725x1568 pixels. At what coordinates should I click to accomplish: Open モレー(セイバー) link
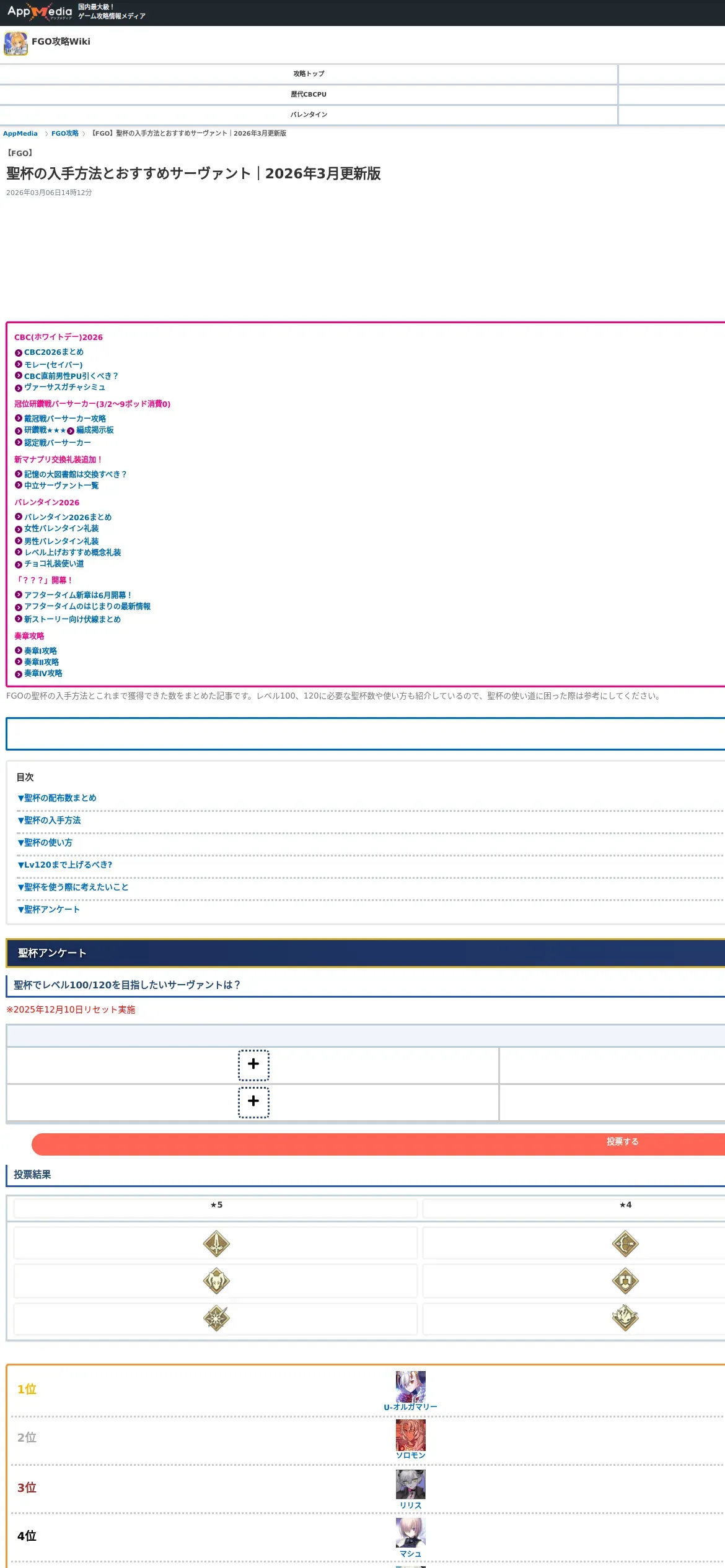53,365
